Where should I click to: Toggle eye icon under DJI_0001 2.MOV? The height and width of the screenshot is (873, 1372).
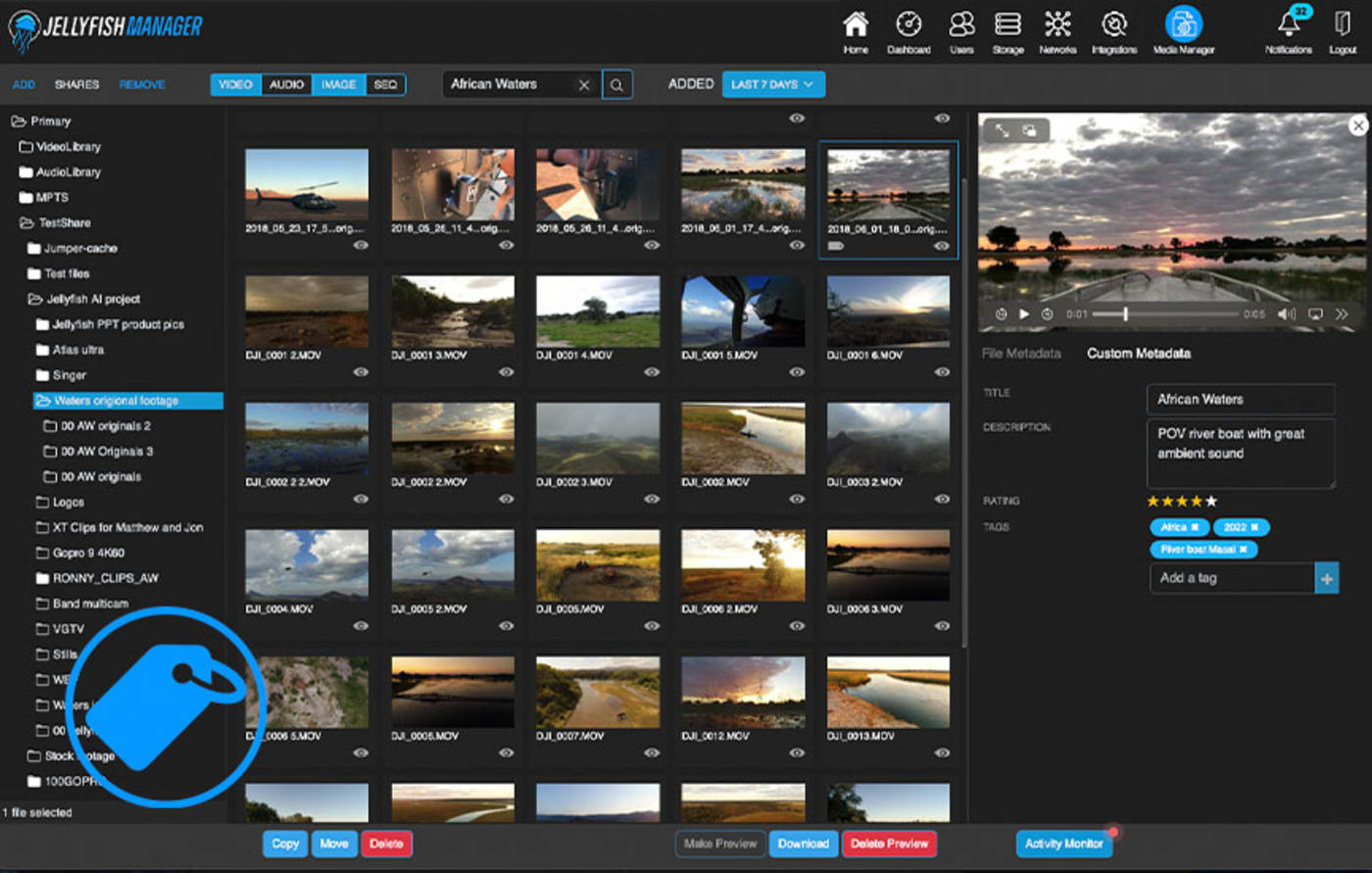tap(361, 372)
